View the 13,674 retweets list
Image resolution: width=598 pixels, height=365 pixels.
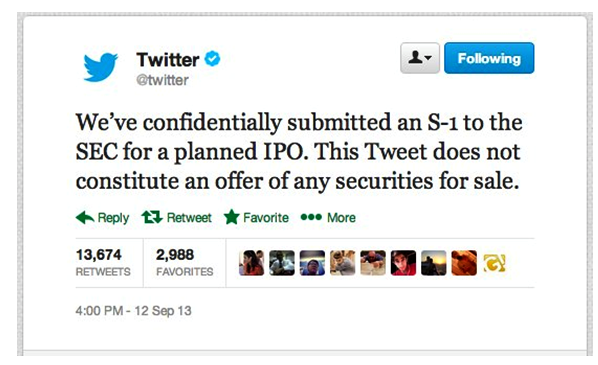(x=103, y=263)
